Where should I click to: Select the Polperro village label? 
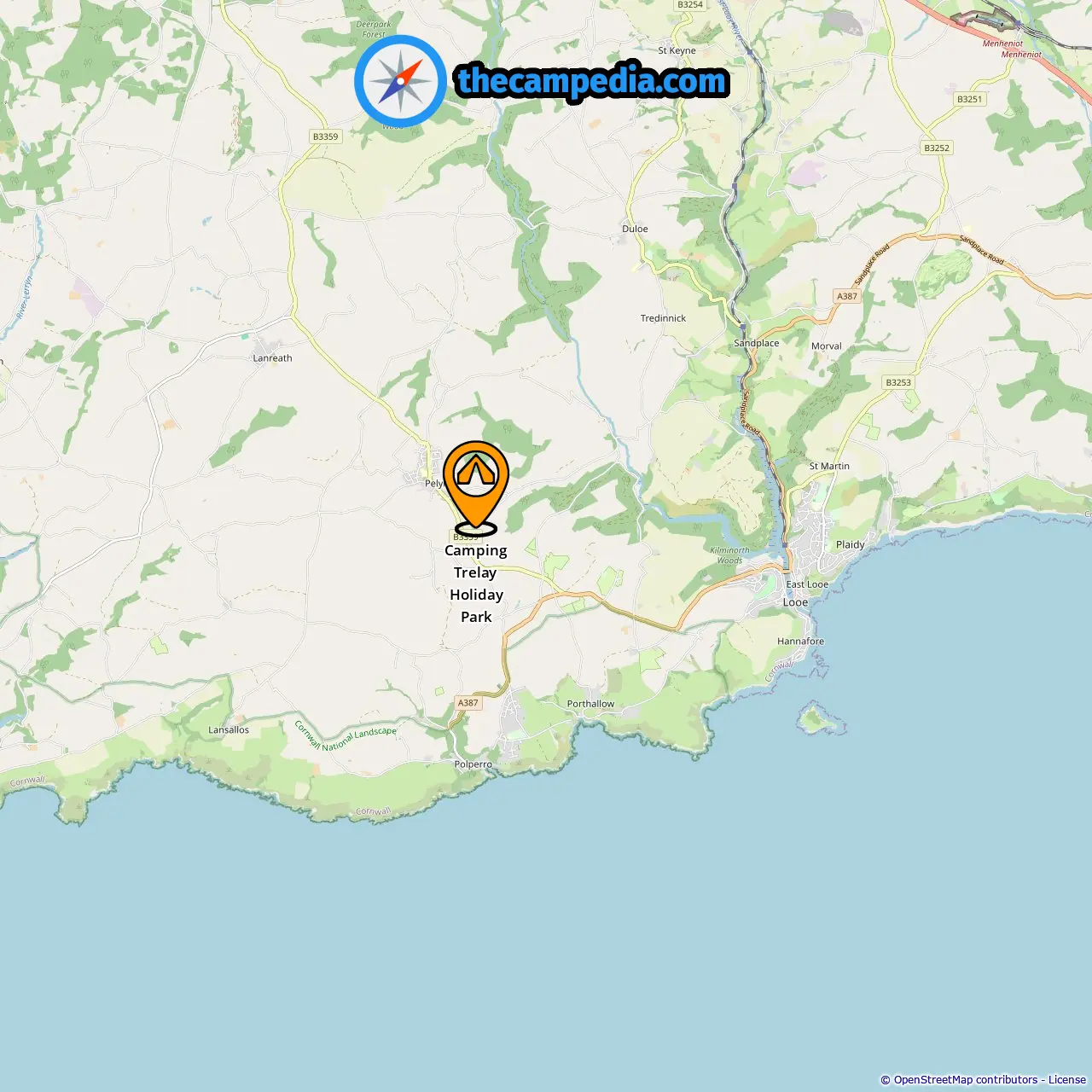473,764
